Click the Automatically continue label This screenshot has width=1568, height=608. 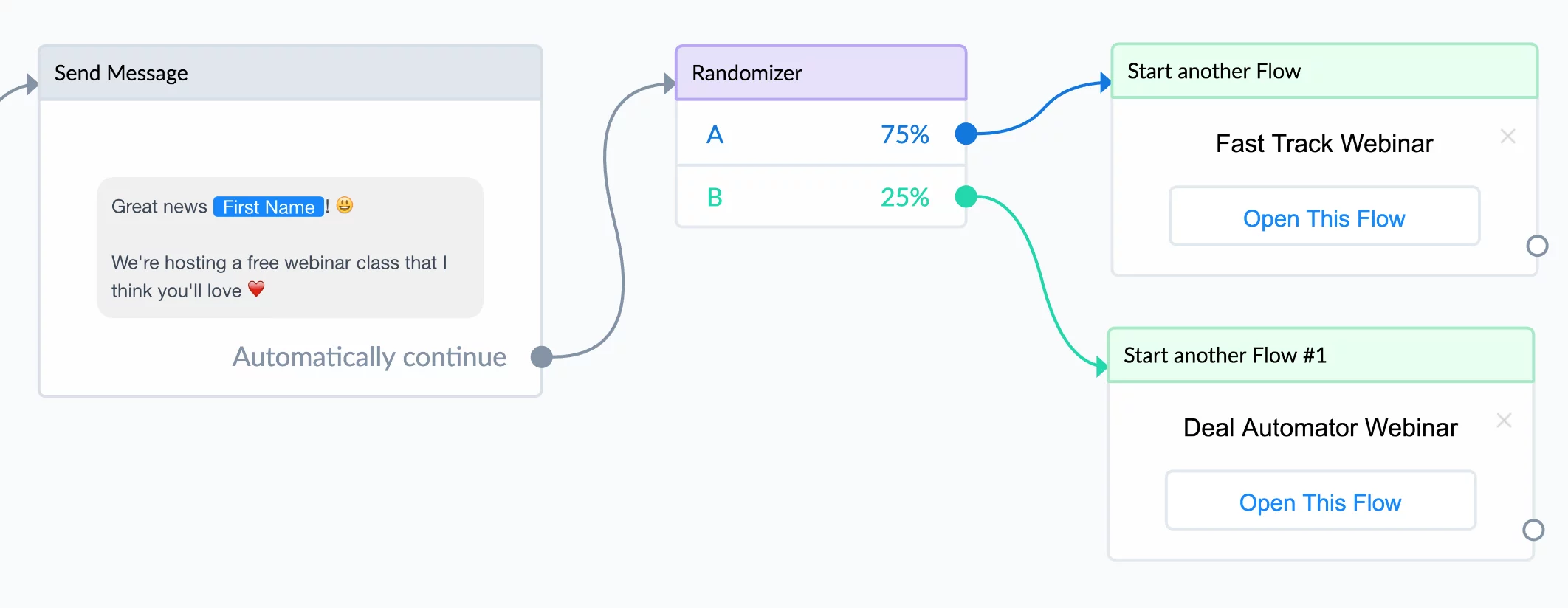[x=369, y=357]
